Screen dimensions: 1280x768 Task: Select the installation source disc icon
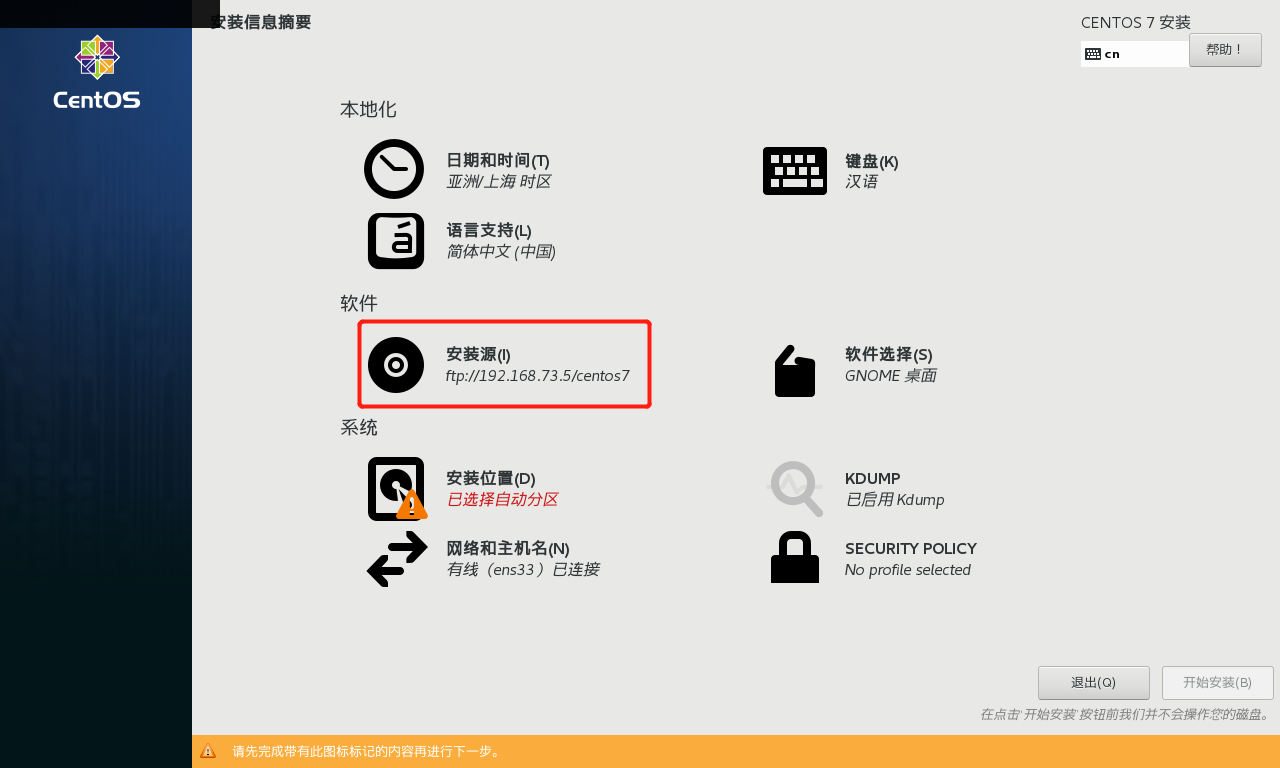click(396, 365)
